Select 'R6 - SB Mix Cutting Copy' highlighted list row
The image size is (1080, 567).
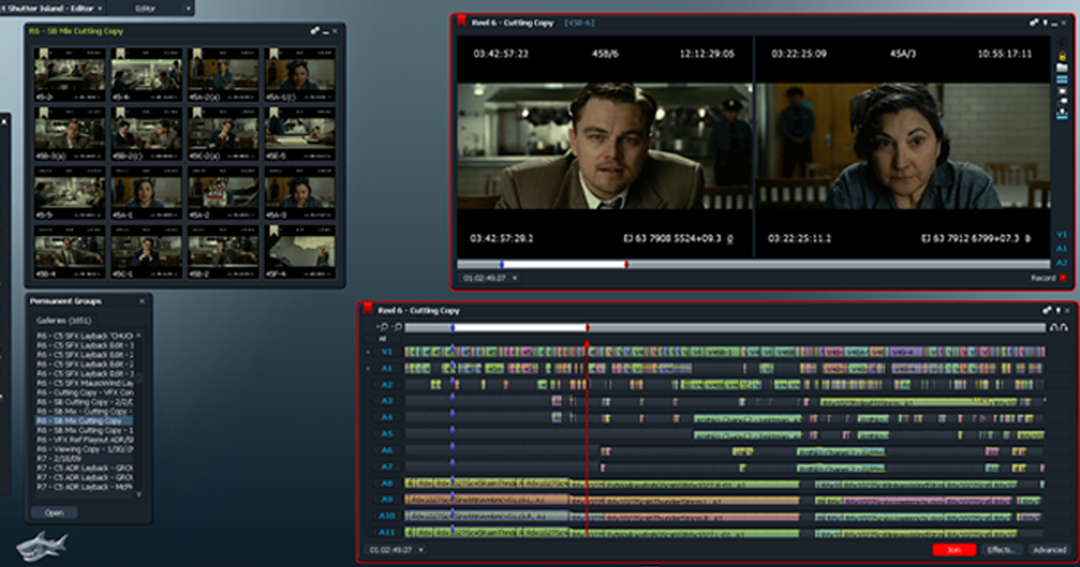[x=84, y=420]
